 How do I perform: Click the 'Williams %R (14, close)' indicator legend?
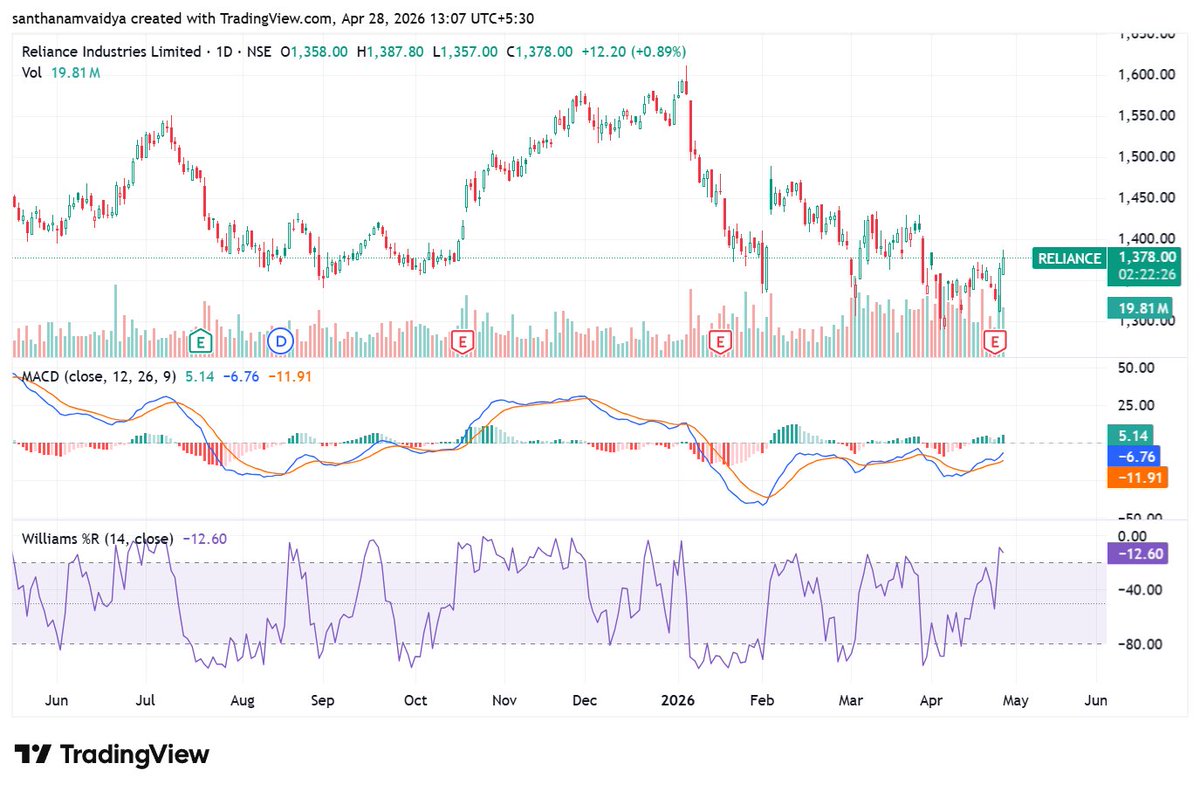97,538
